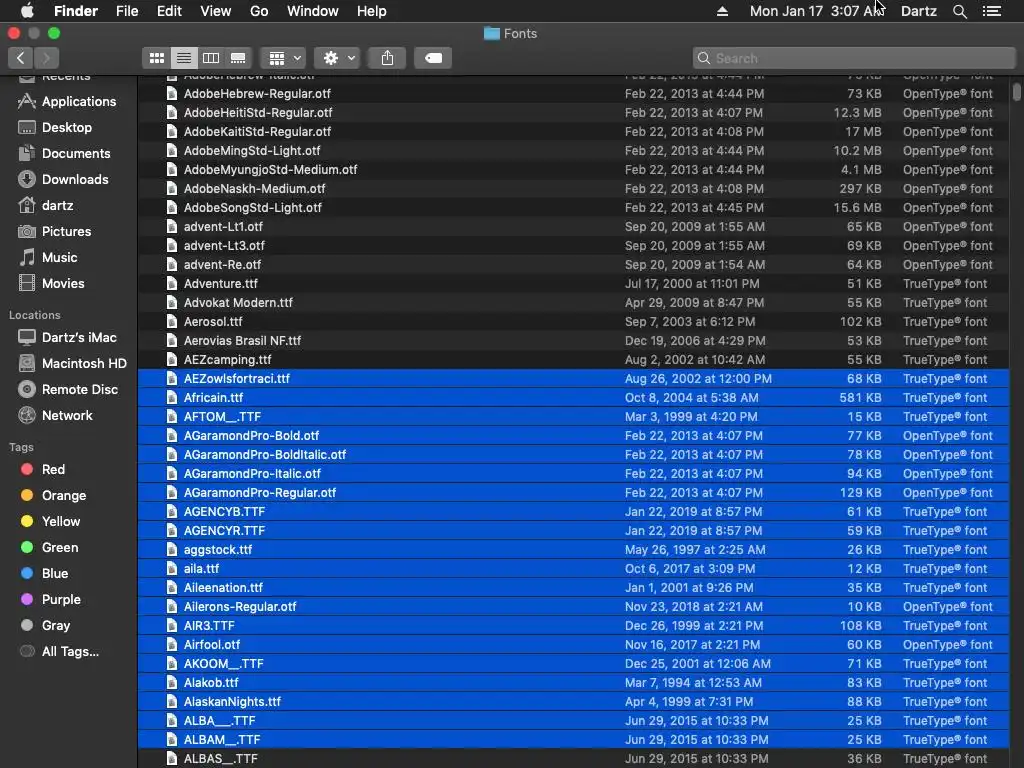Open Notification Center list icon
Viewport: 1024px width, 768px height.
[x=992, y=11]
